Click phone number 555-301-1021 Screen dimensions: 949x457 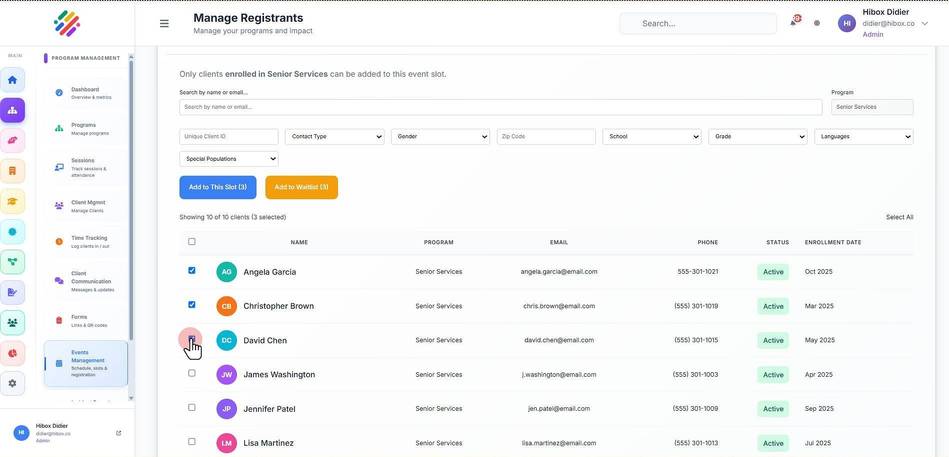(x=698, y=272)
